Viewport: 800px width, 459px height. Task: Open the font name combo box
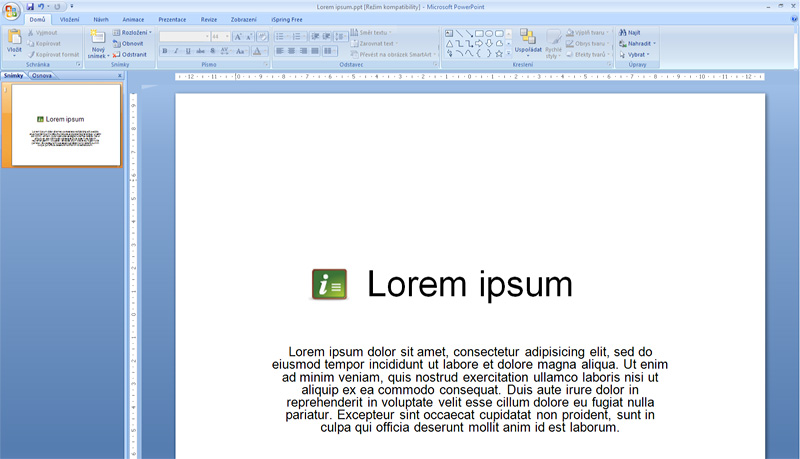coord(184,37)
